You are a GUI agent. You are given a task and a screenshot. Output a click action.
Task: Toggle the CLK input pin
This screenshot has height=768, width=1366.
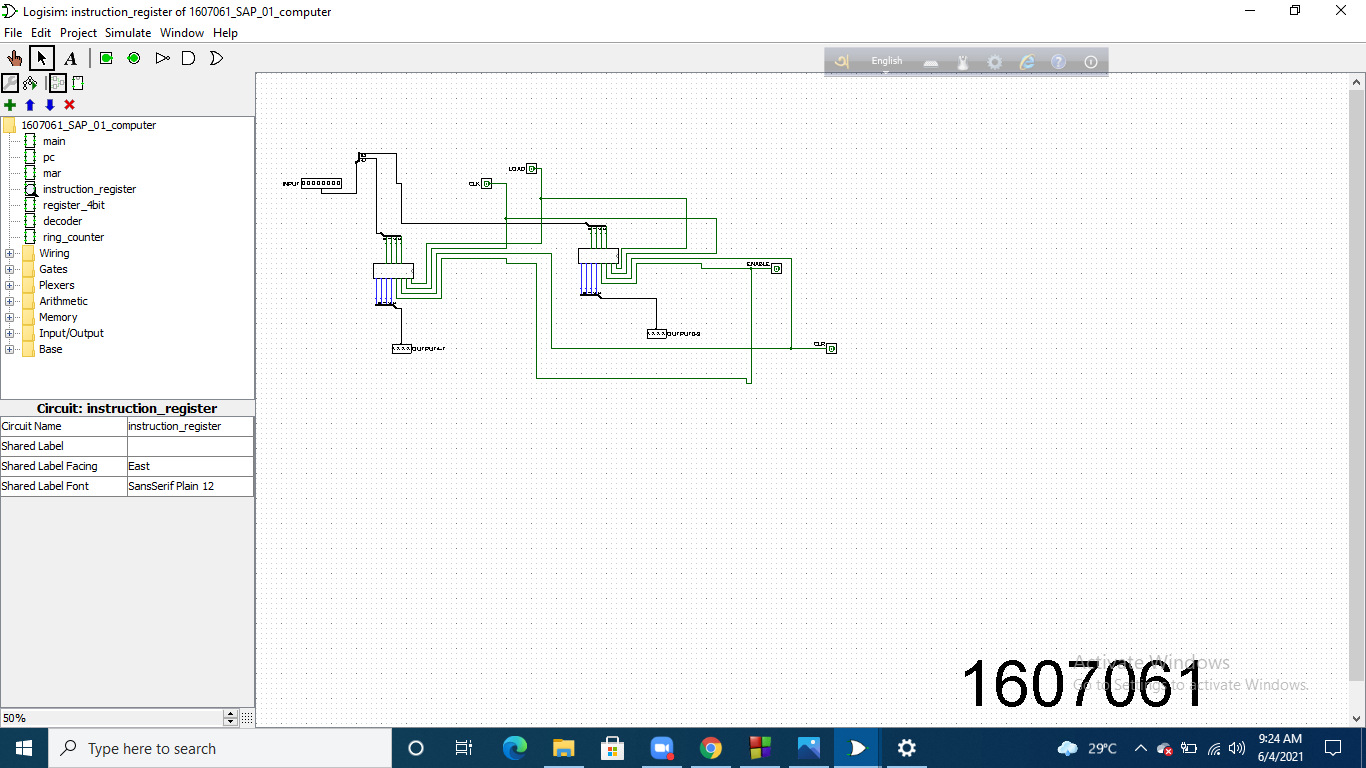click(486, 183)
